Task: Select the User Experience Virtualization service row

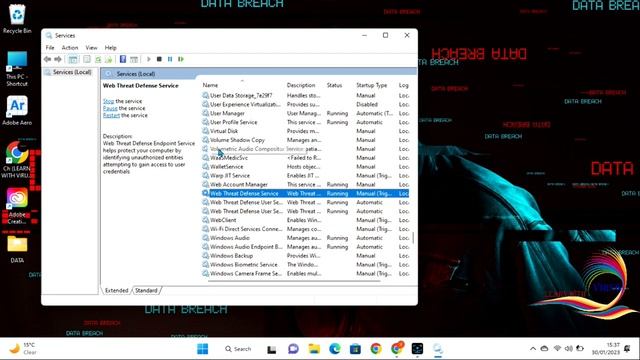Action: pyautogui.click(x=305, y=104)
